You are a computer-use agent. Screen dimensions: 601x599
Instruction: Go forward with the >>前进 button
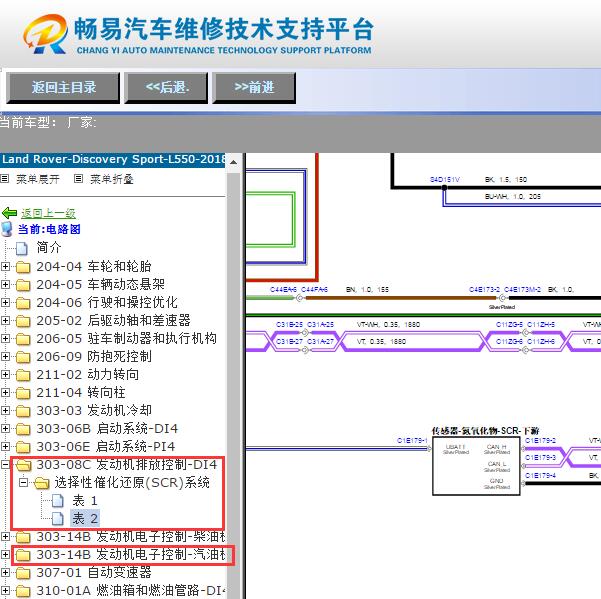(254, 88)
